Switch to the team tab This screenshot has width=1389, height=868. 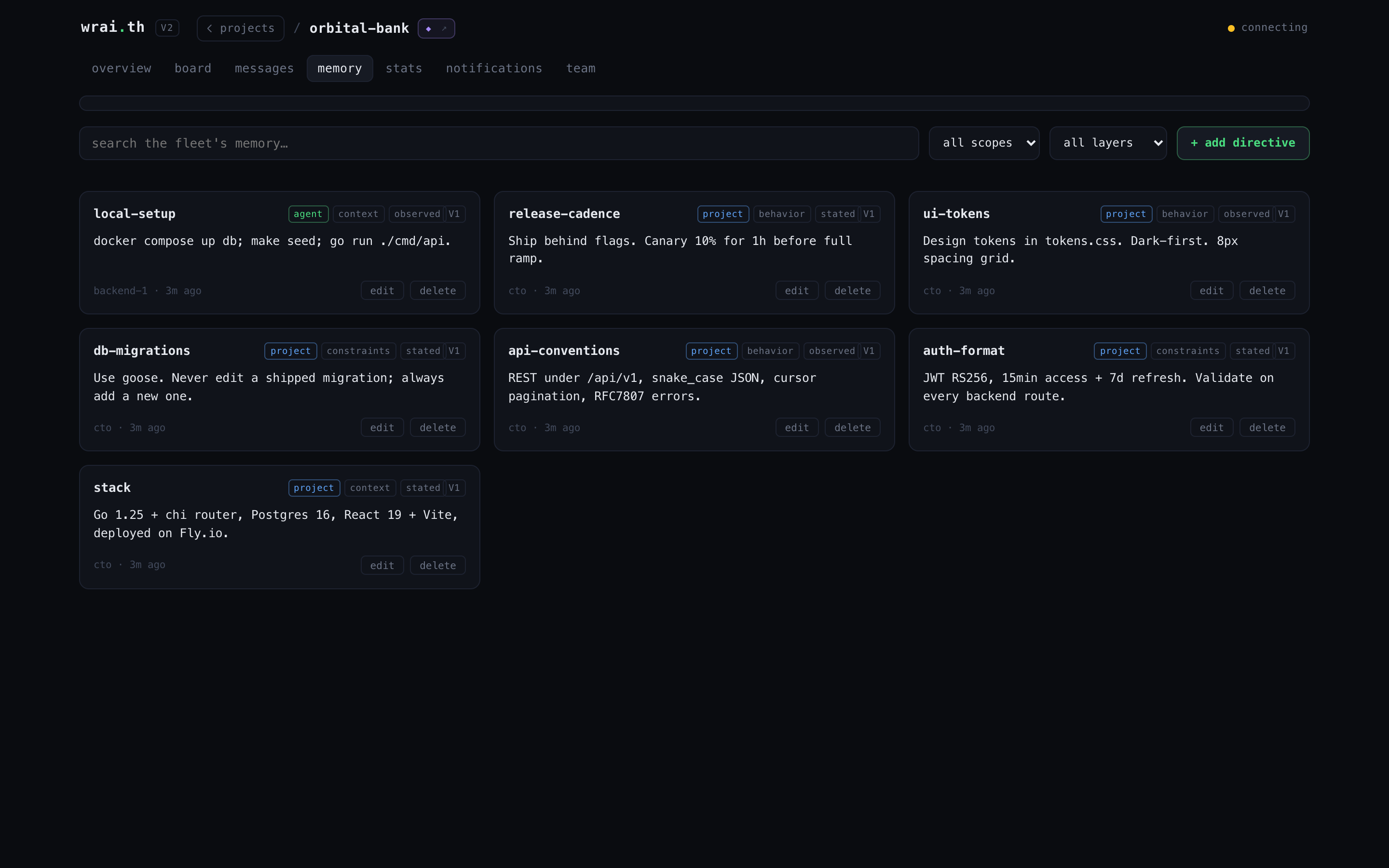[x=581, y=68]
